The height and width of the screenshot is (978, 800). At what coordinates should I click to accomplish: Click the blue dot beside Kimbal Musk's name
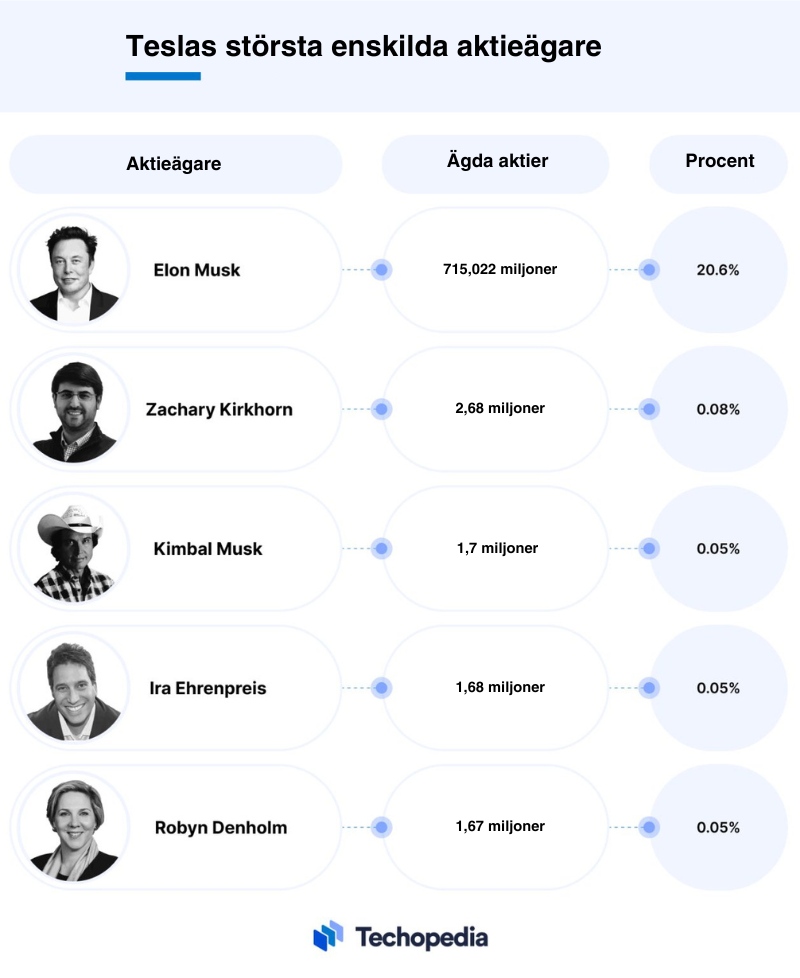tap(382, 549)
